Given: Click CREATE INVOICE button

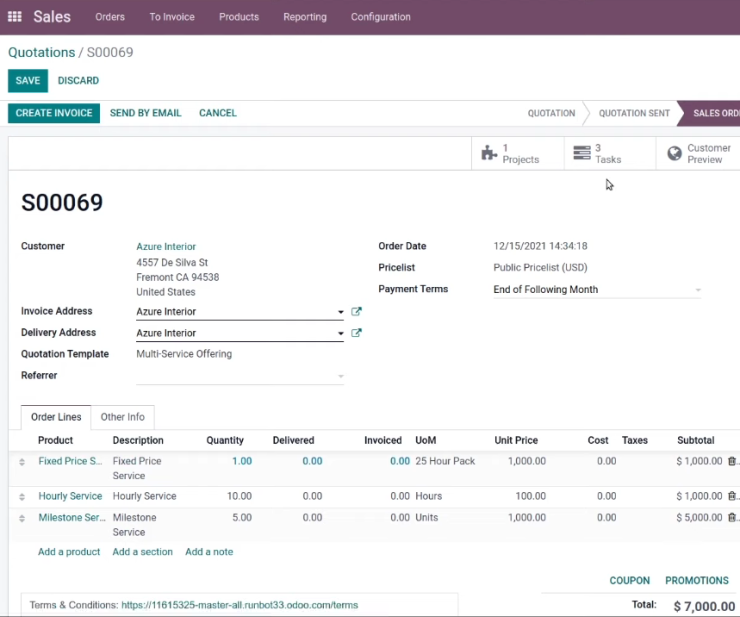Looking at the screenshot, I should tap(54, 113).
